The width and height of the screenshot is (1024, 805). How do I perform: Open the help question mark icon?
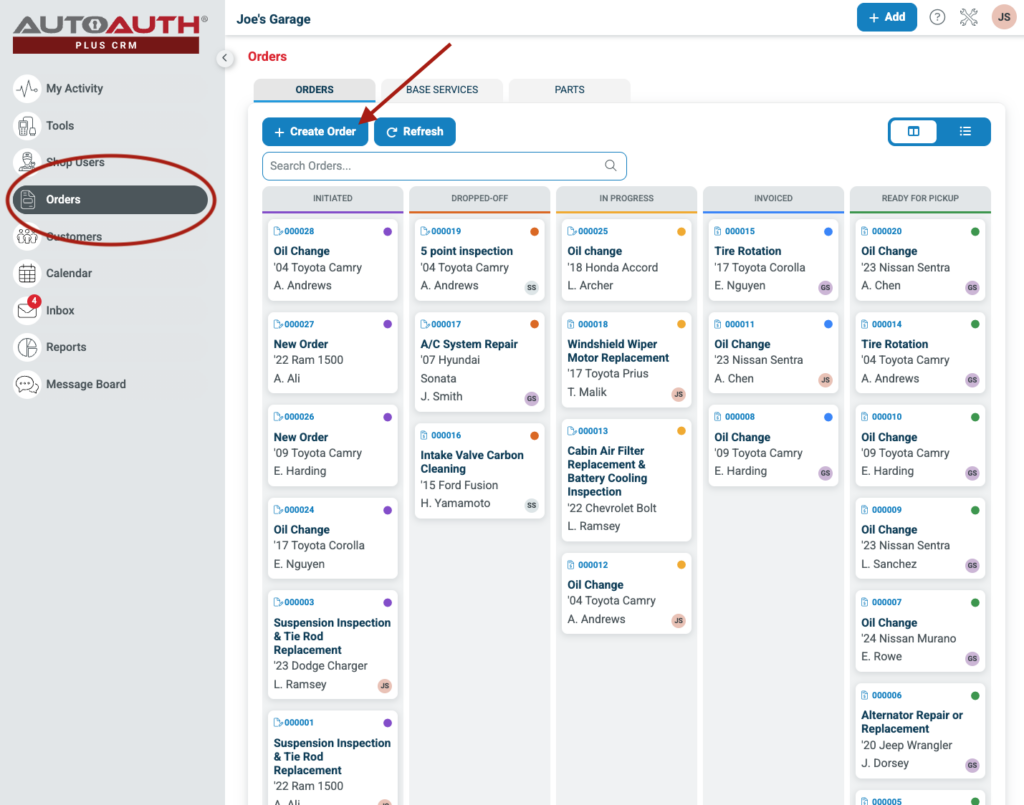(936, 17)
